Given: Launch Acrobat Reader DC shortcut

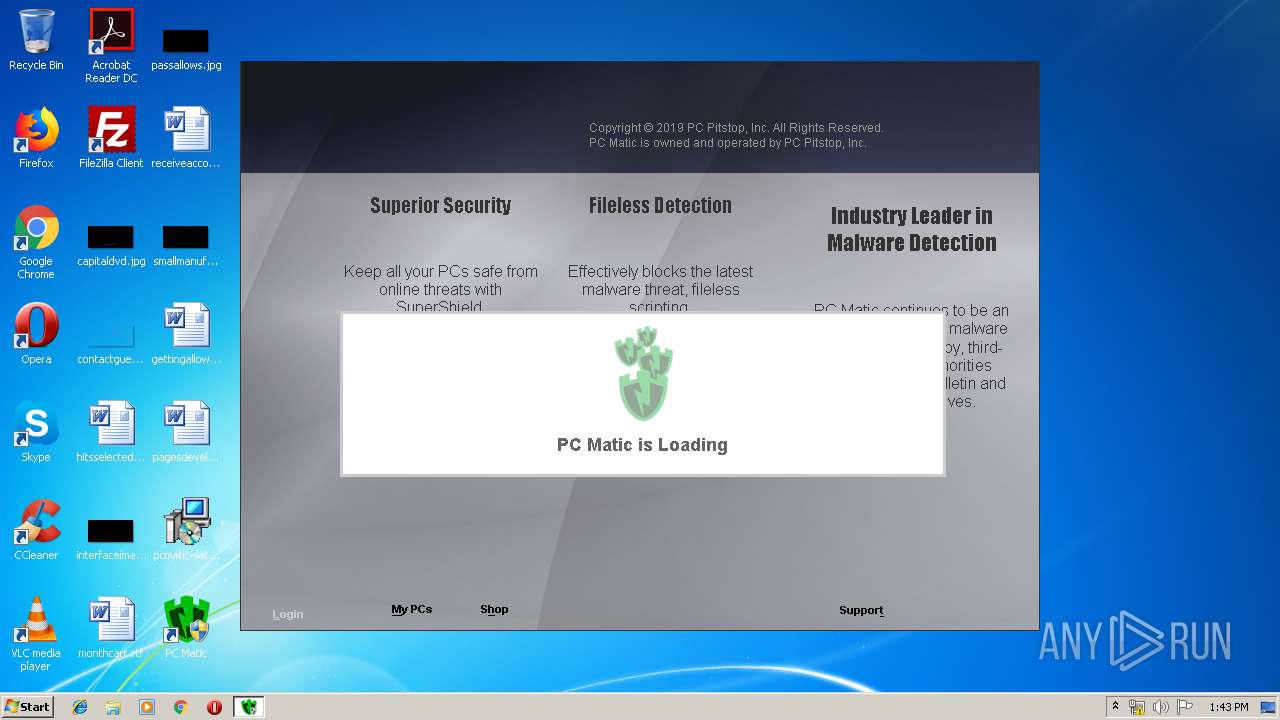Looking at the screenshot, I should [x=111, y=46].
